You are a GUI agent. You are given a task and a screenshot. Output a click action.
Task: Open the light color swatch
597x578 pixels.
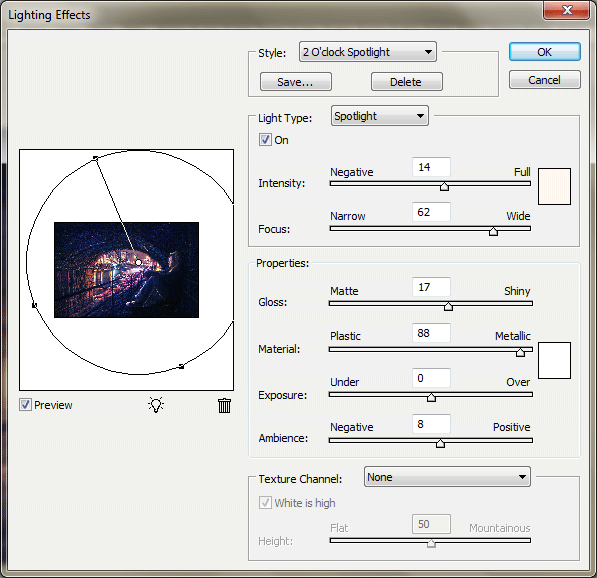tap(554, 187)
